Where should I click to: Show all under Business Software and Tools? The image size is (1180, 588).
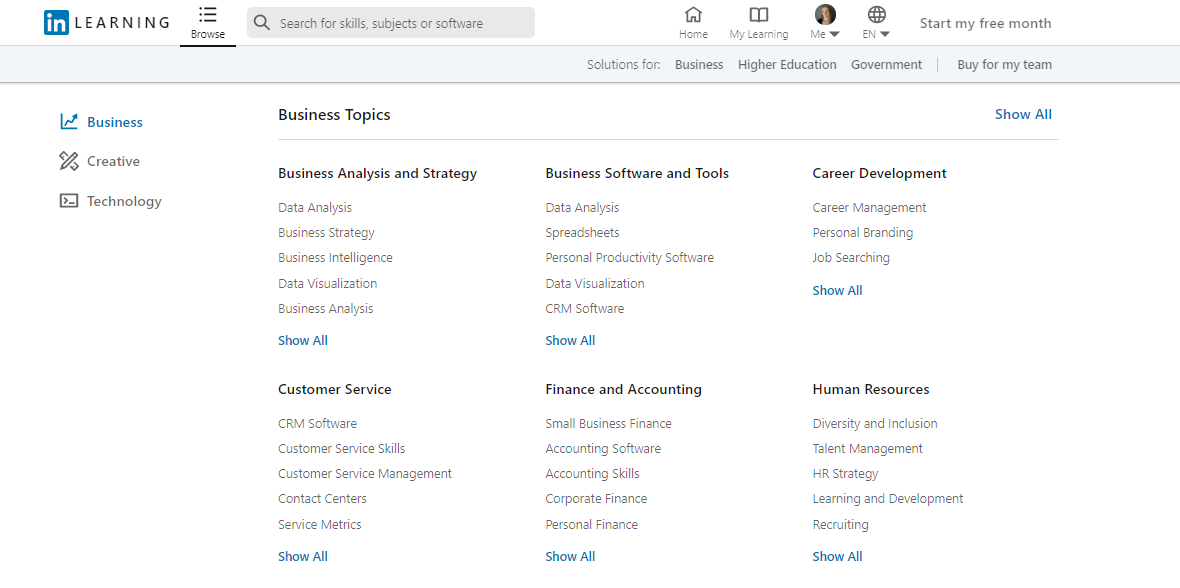point(570,340)
